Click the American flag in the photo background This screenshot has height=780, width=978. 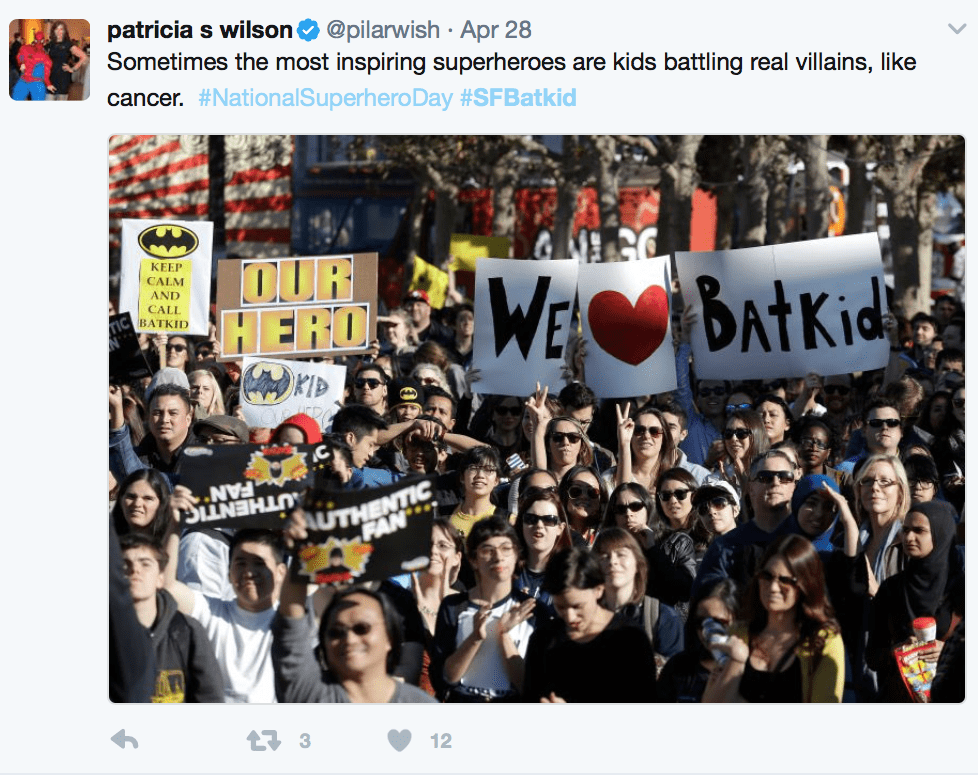point(200,187)
